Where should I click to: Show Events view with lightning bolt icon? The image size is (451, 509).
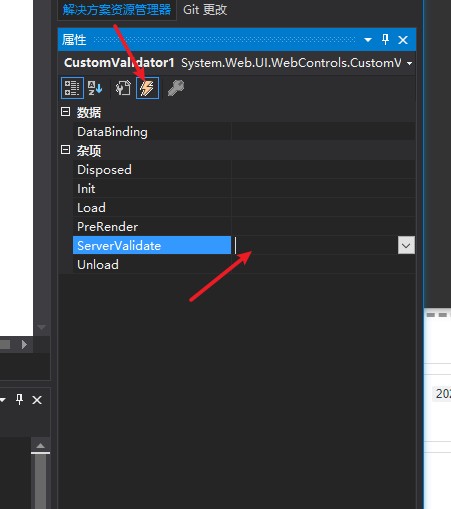147,88
